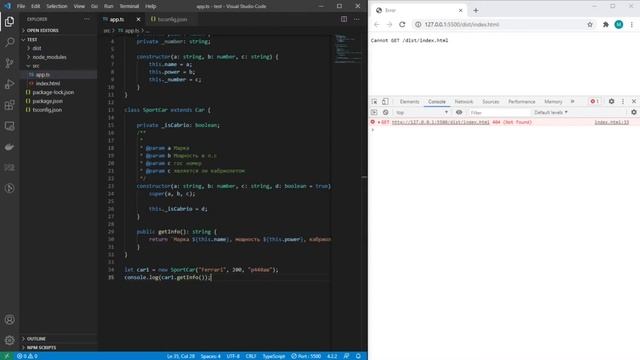Show more DevTools tabs chevron

click(x=573, y=101)
